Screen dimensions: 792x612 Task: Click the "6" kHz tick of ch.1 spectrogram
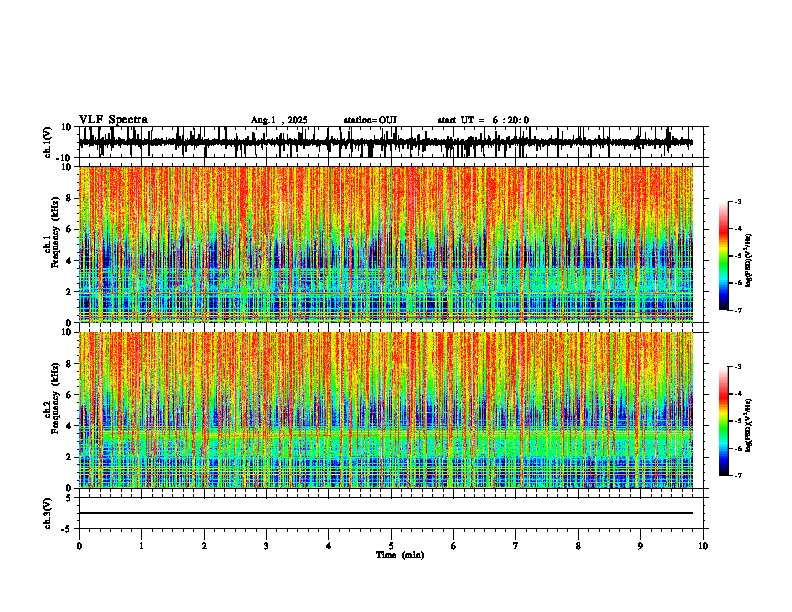coord(70,229)
